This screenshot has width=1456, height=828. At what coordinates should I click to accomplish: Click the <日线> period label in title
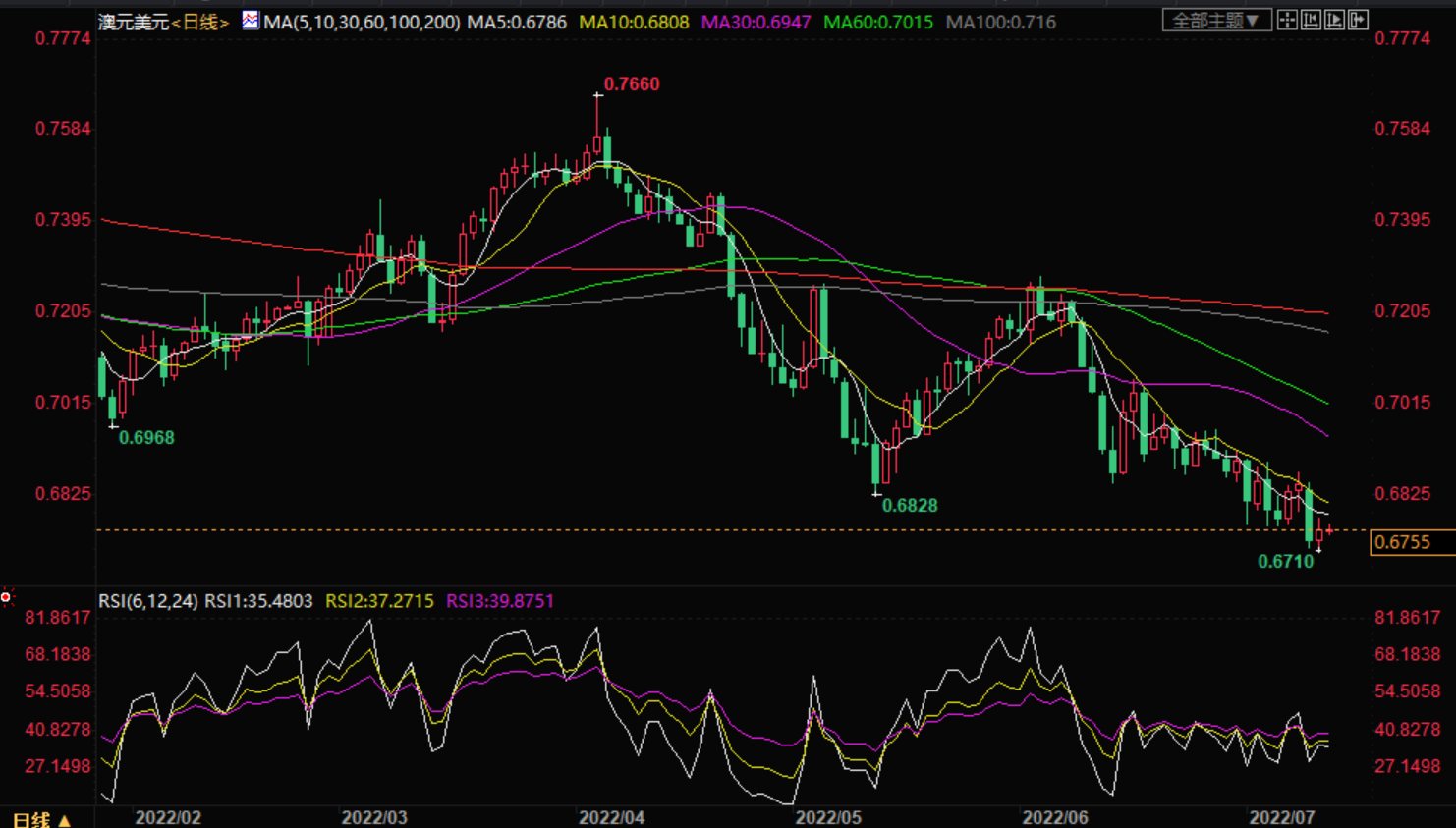200,22
